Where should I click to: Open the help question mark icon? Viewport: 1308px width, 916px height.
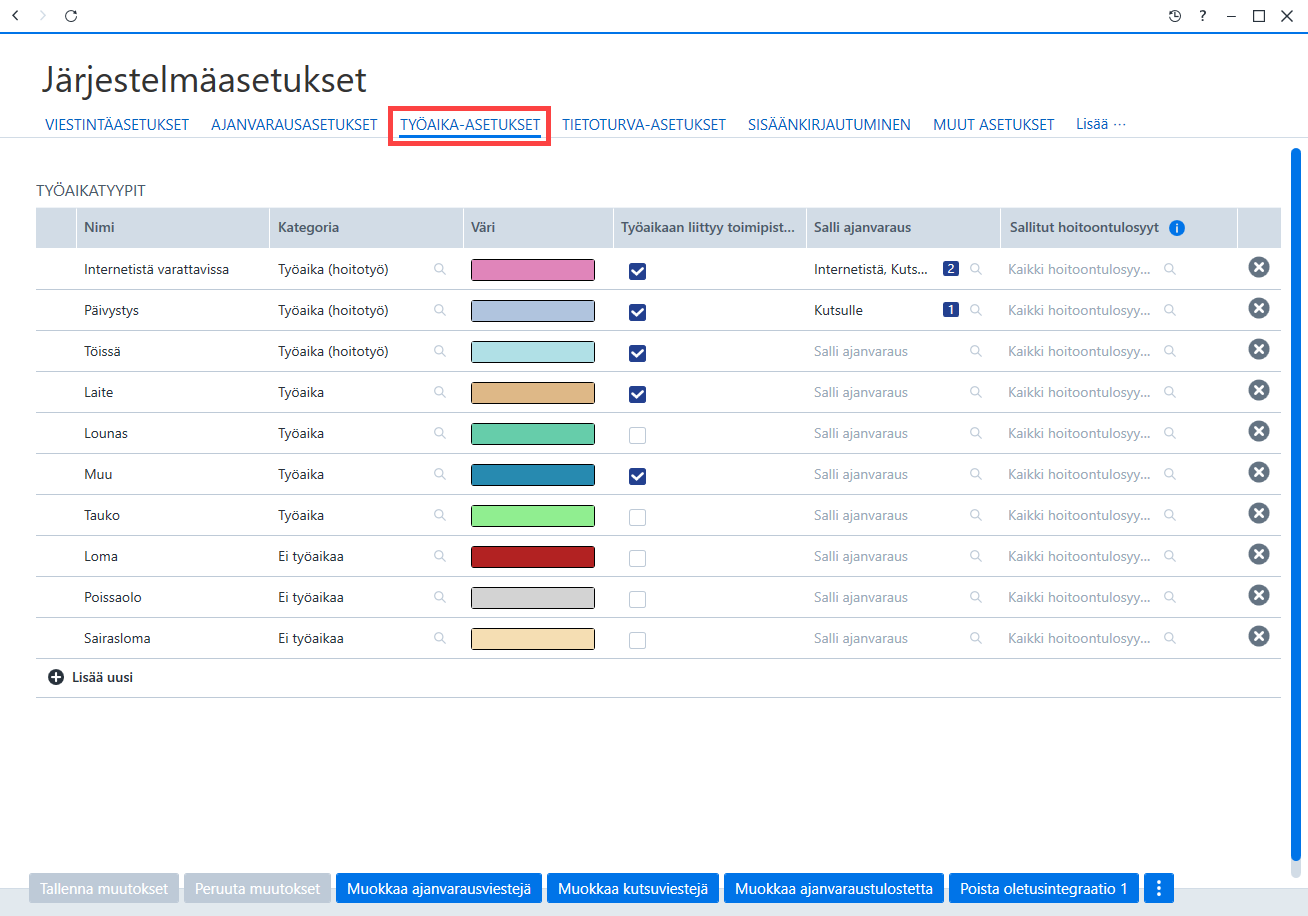click(1203, 16)
